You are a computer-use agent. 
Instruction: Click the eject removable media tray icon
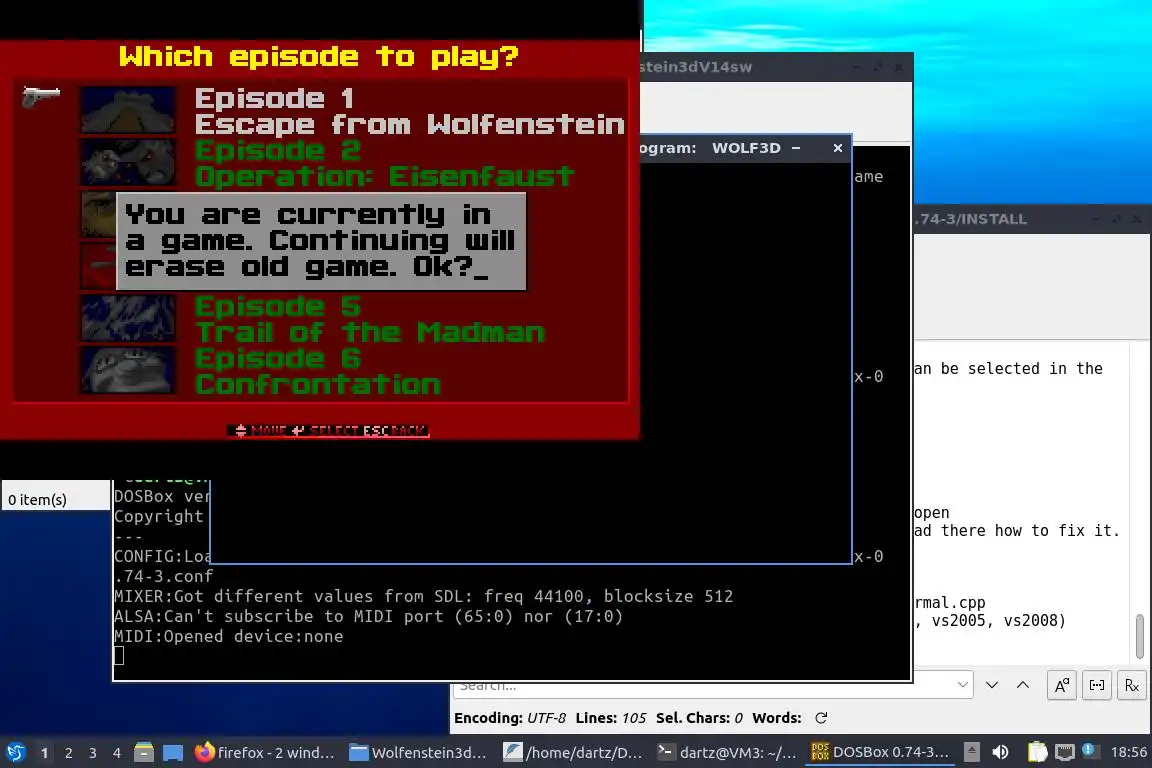[x=971, y=752]
